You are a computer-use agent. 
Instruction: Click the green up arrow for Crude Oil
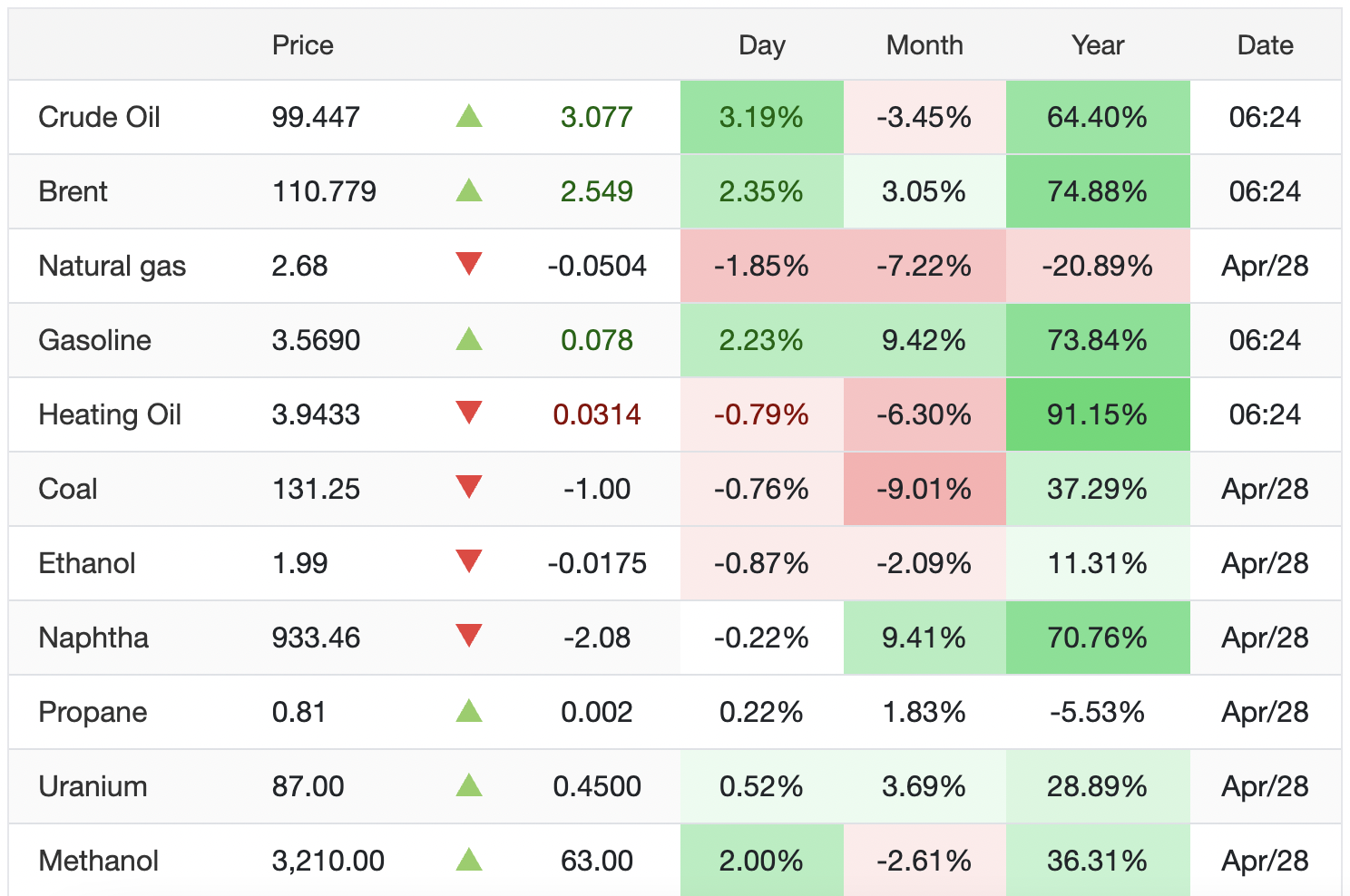pyautogui.click(x=469, y=116)
